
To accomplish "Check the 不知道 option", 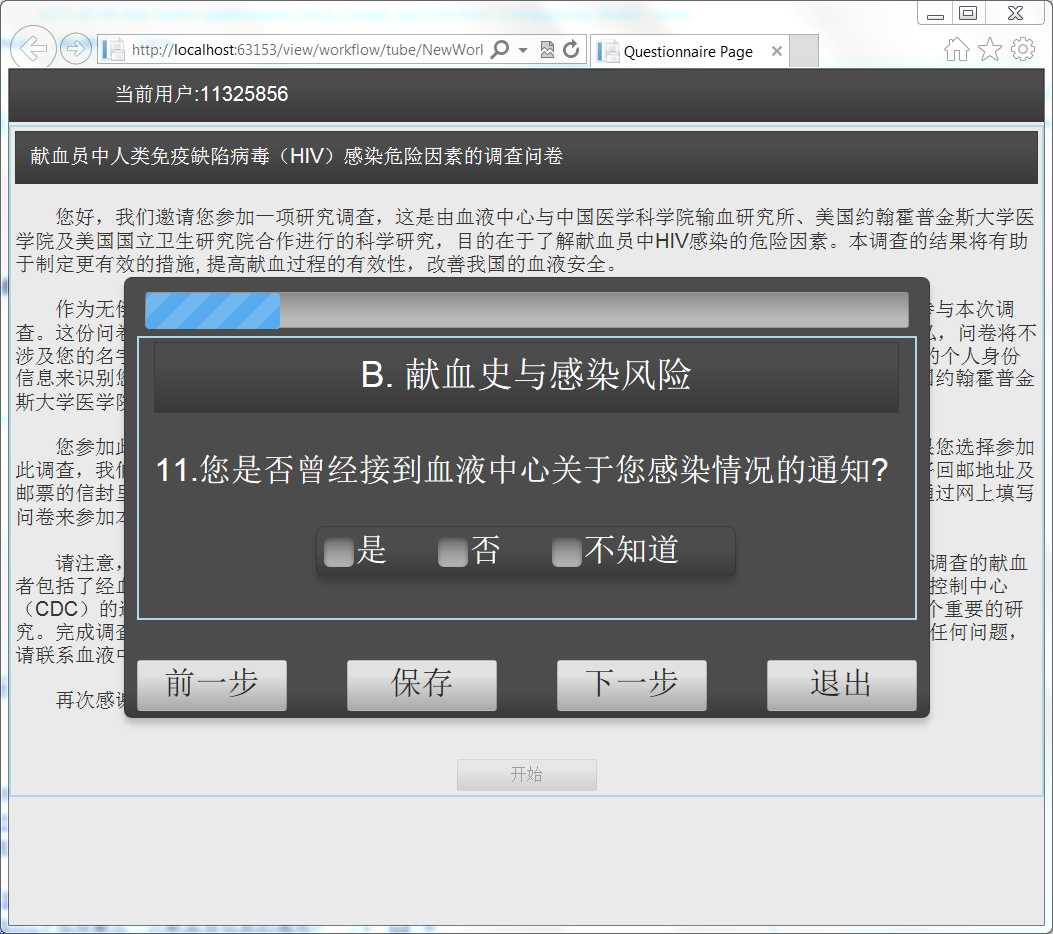I will [567, 553].
